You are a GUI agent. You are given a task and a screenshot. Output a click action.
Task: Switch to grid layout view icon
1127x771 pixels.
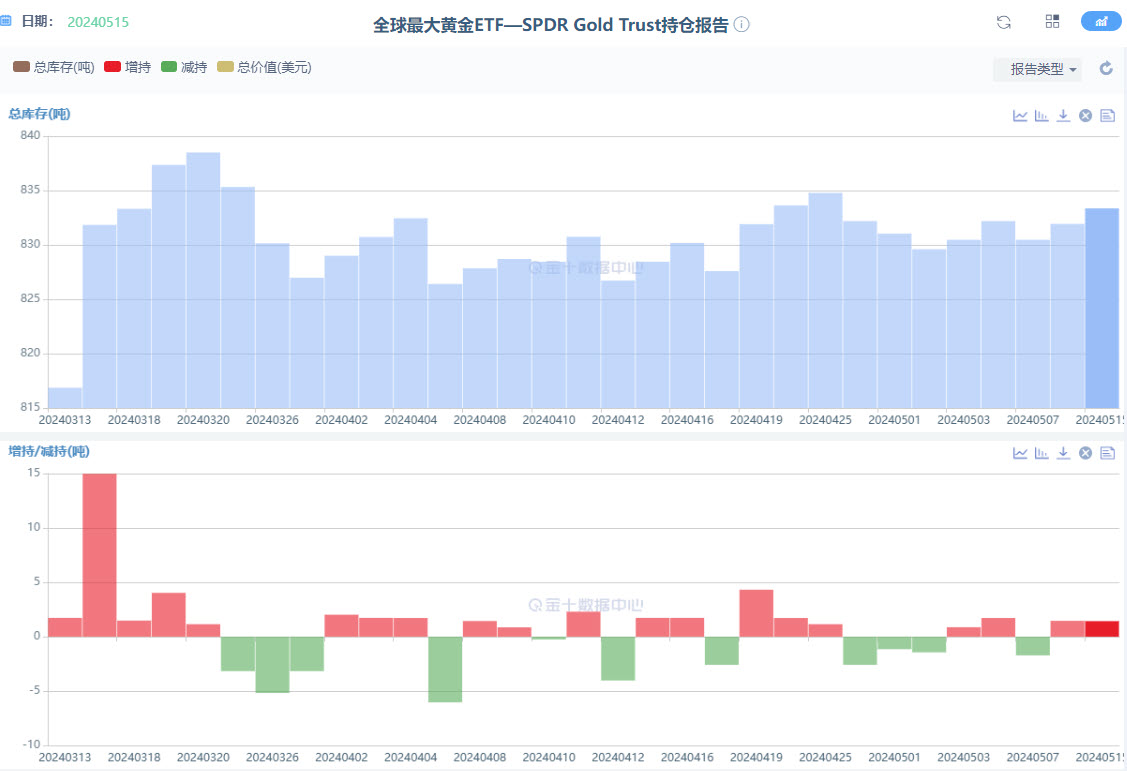[x=1052, y=22]
